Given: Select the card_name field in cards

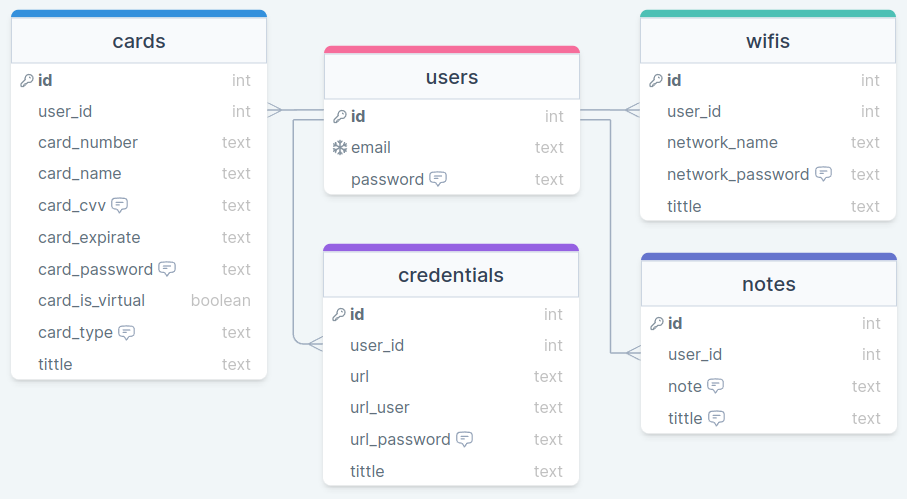Looking at the screenshot, I should tap(139, 173).
